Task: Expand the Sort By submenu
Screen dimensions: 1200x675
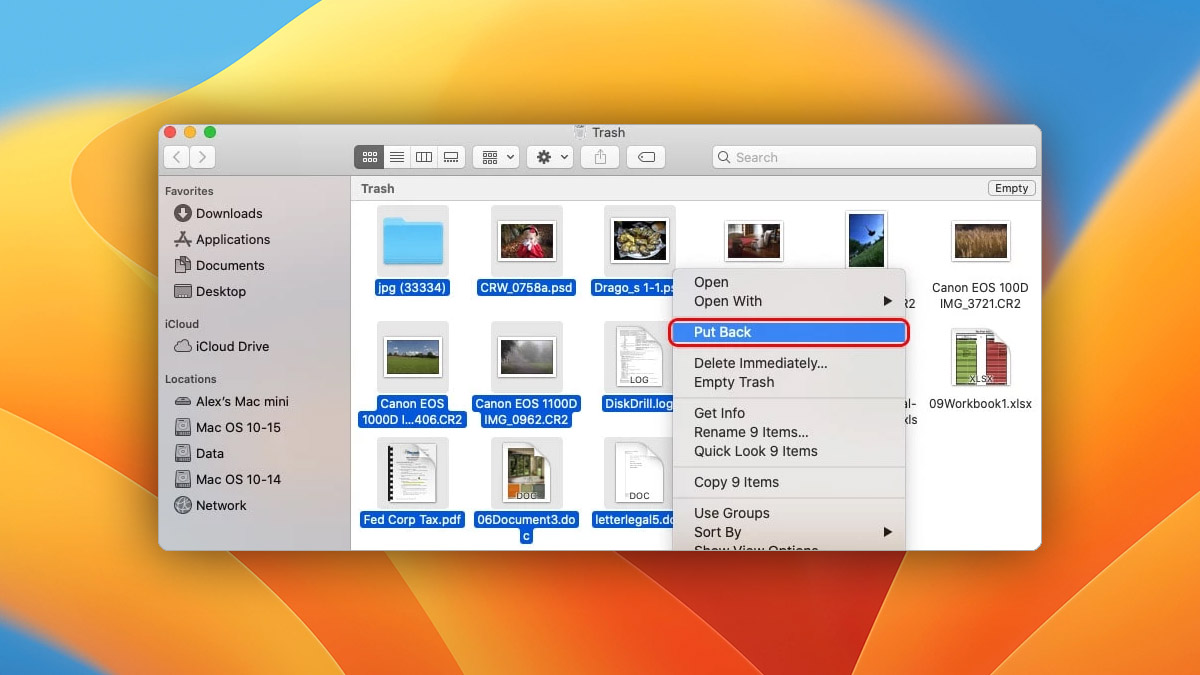Action: [x=789, y=532]
